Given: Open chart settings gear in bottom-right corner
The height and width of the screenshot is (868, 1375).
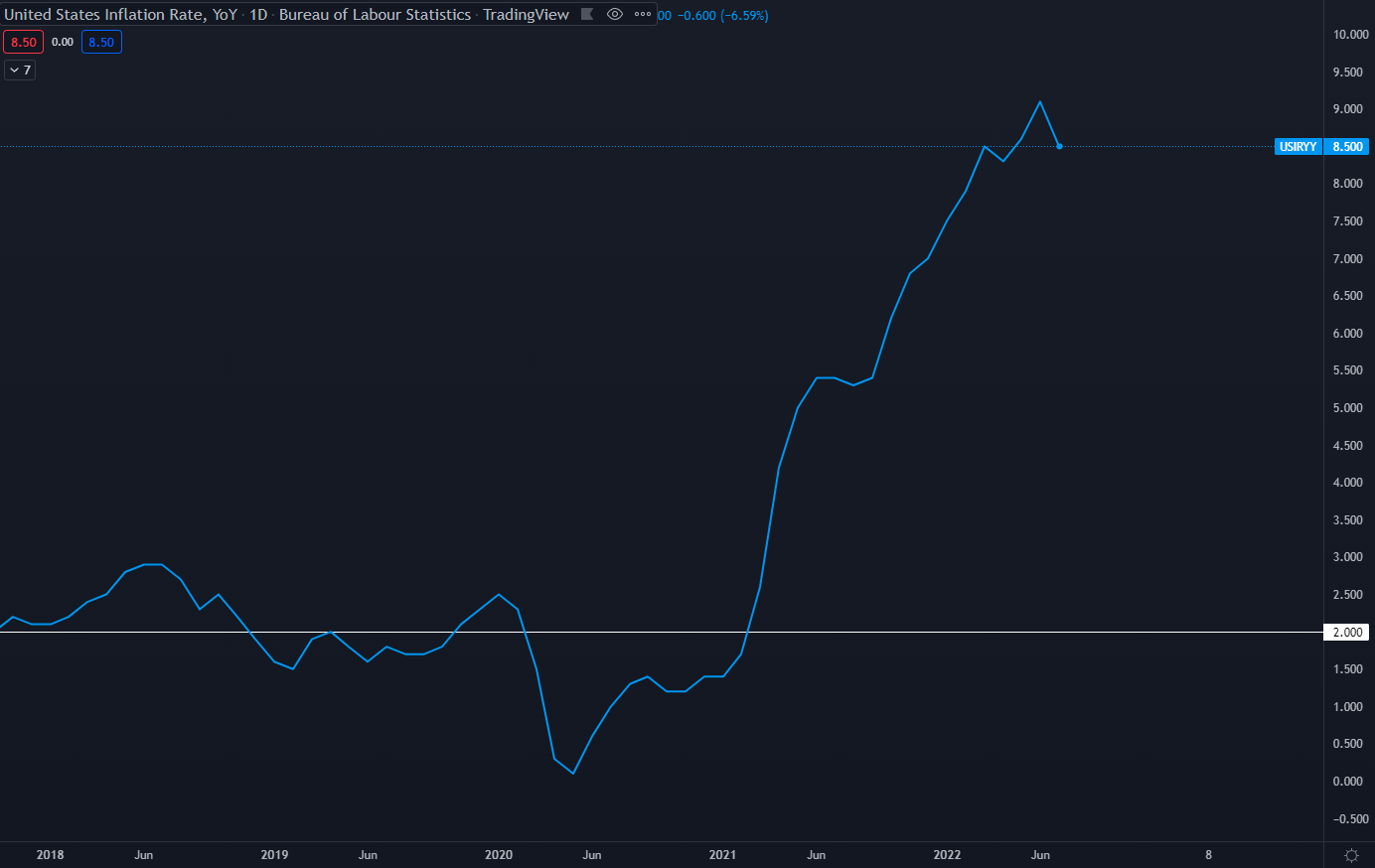Looking at the screenshot, I should point(1351,855).
